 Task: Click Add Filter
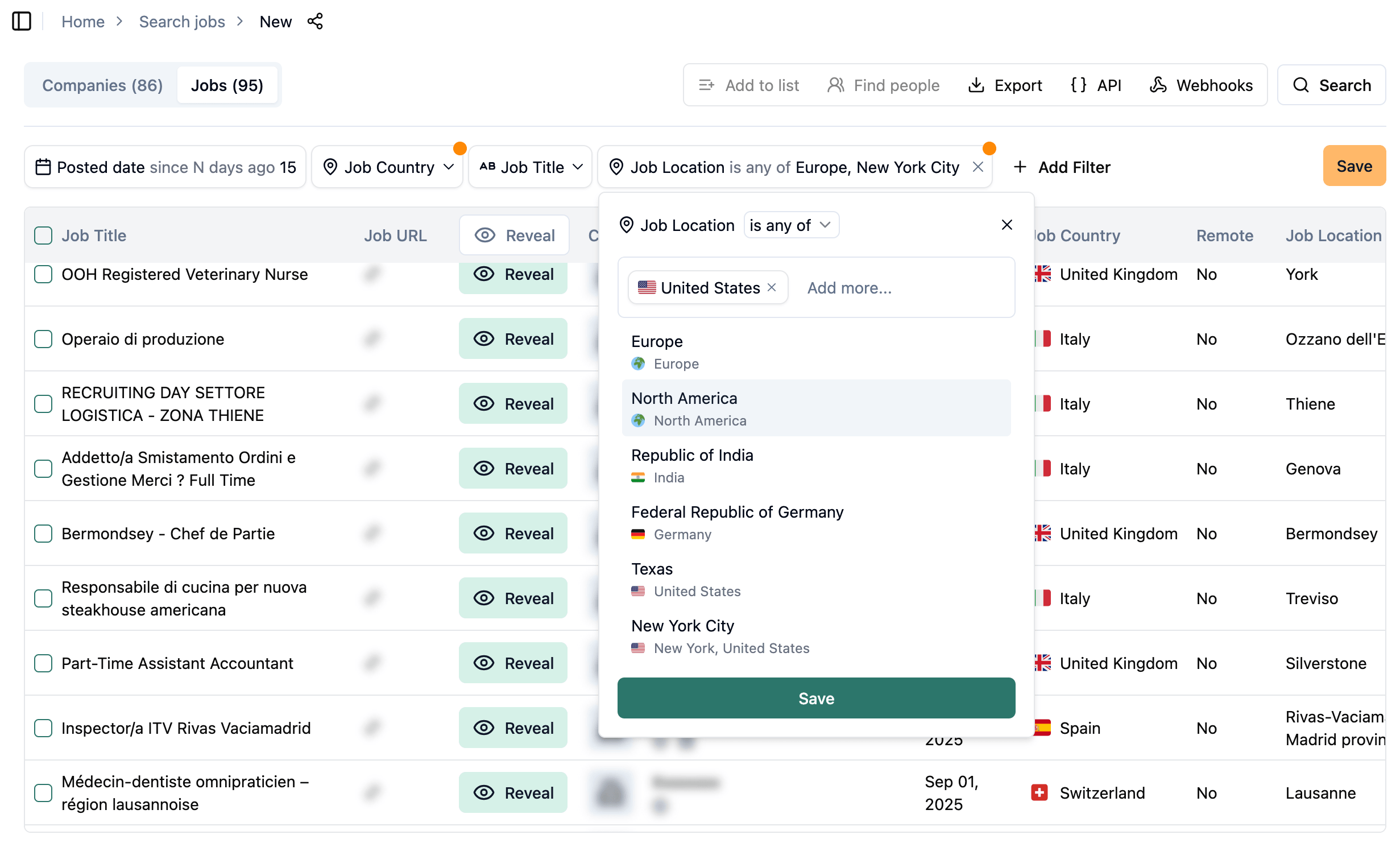click(x=1062, y=167)
